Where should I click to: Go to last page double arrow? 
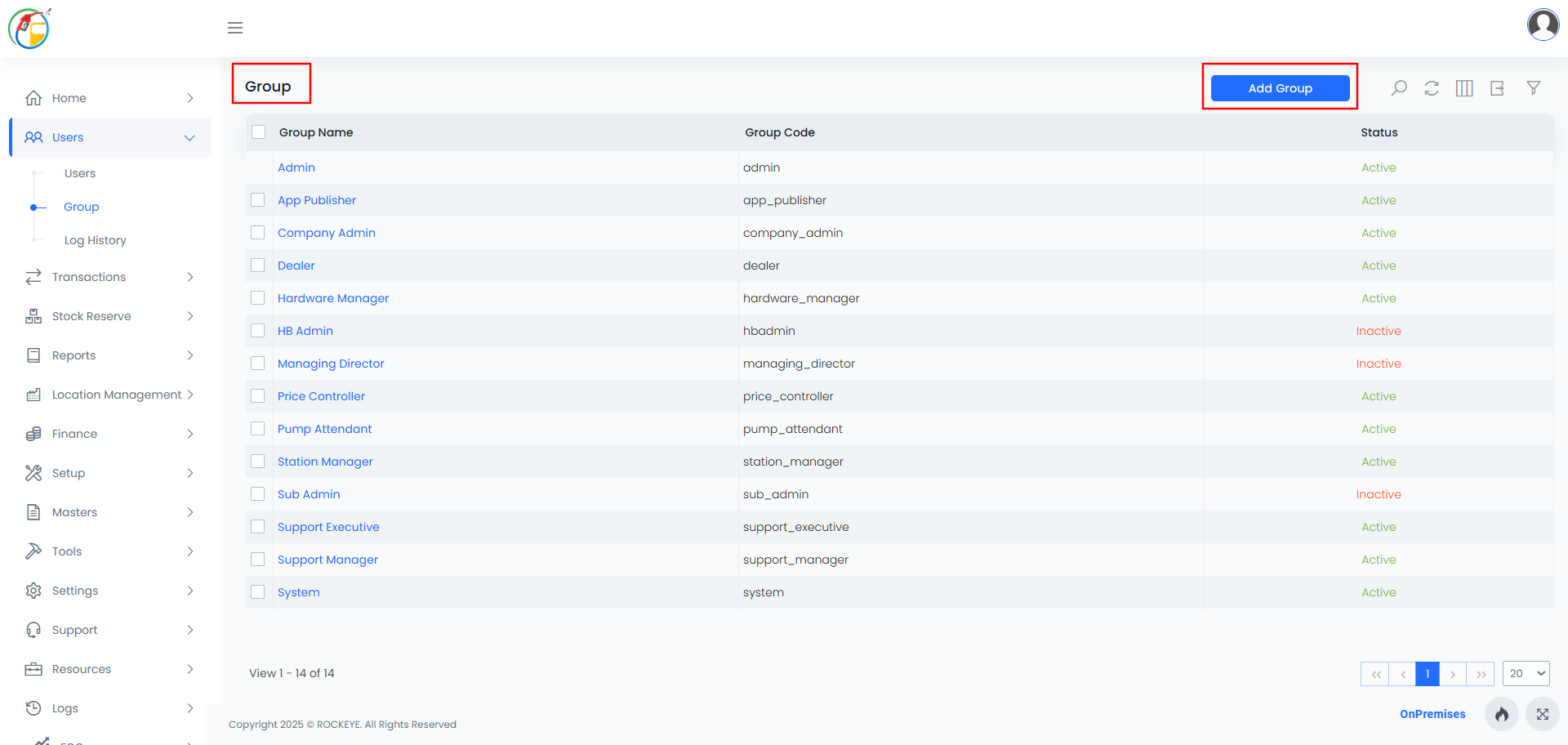tap(1481, 674)
